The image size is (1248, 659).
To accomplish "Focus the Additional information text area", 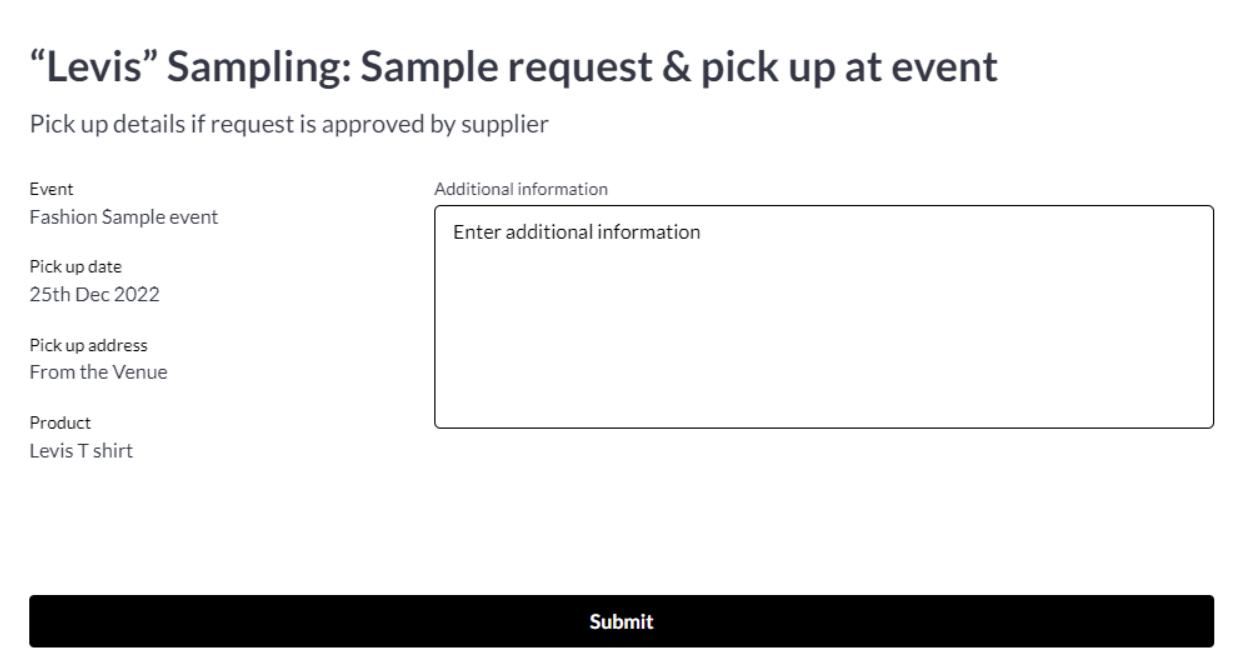I will click(x=823, y=330).
